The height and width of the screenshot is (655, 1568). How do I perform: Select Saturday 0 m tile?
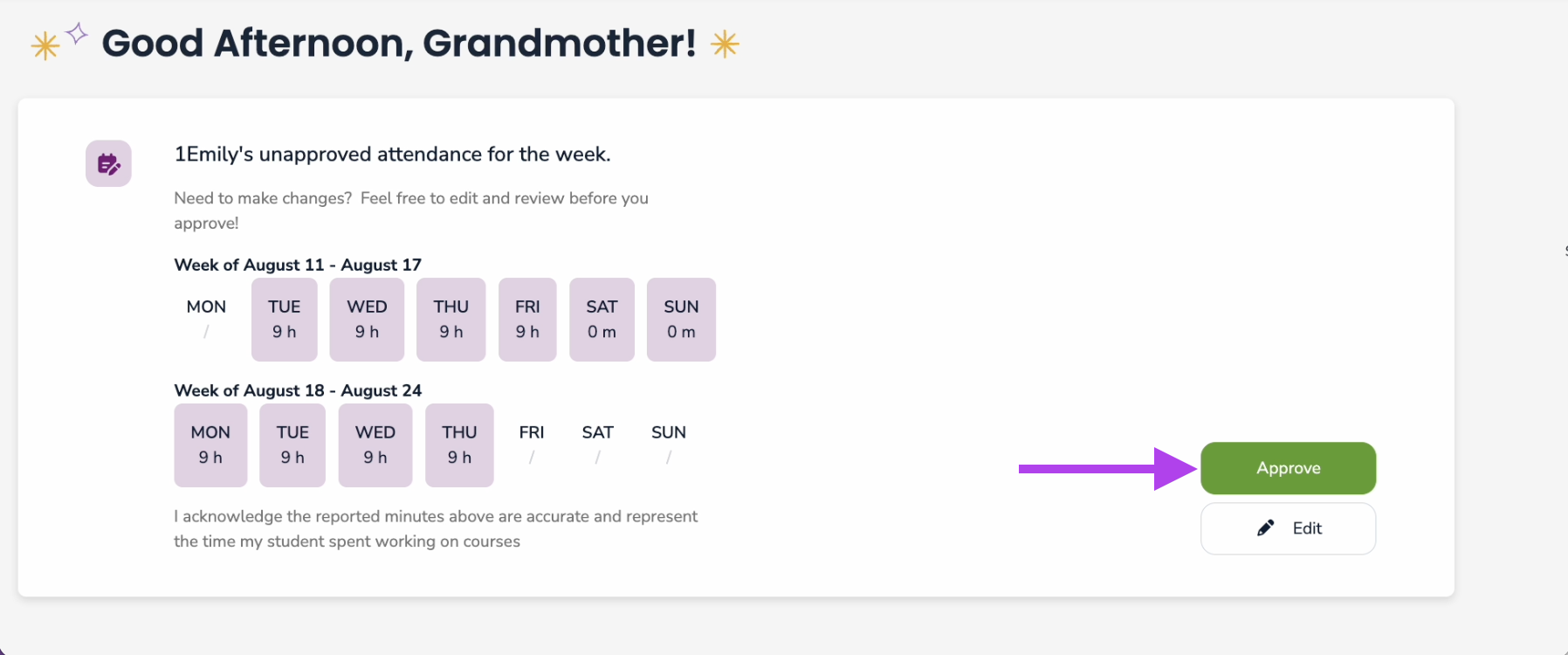tap(602, 320)
